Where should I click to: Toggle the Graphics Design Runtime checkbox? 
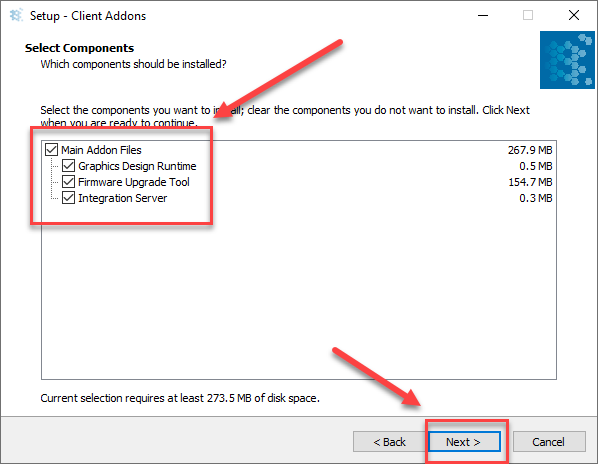[x=68, y=165]
